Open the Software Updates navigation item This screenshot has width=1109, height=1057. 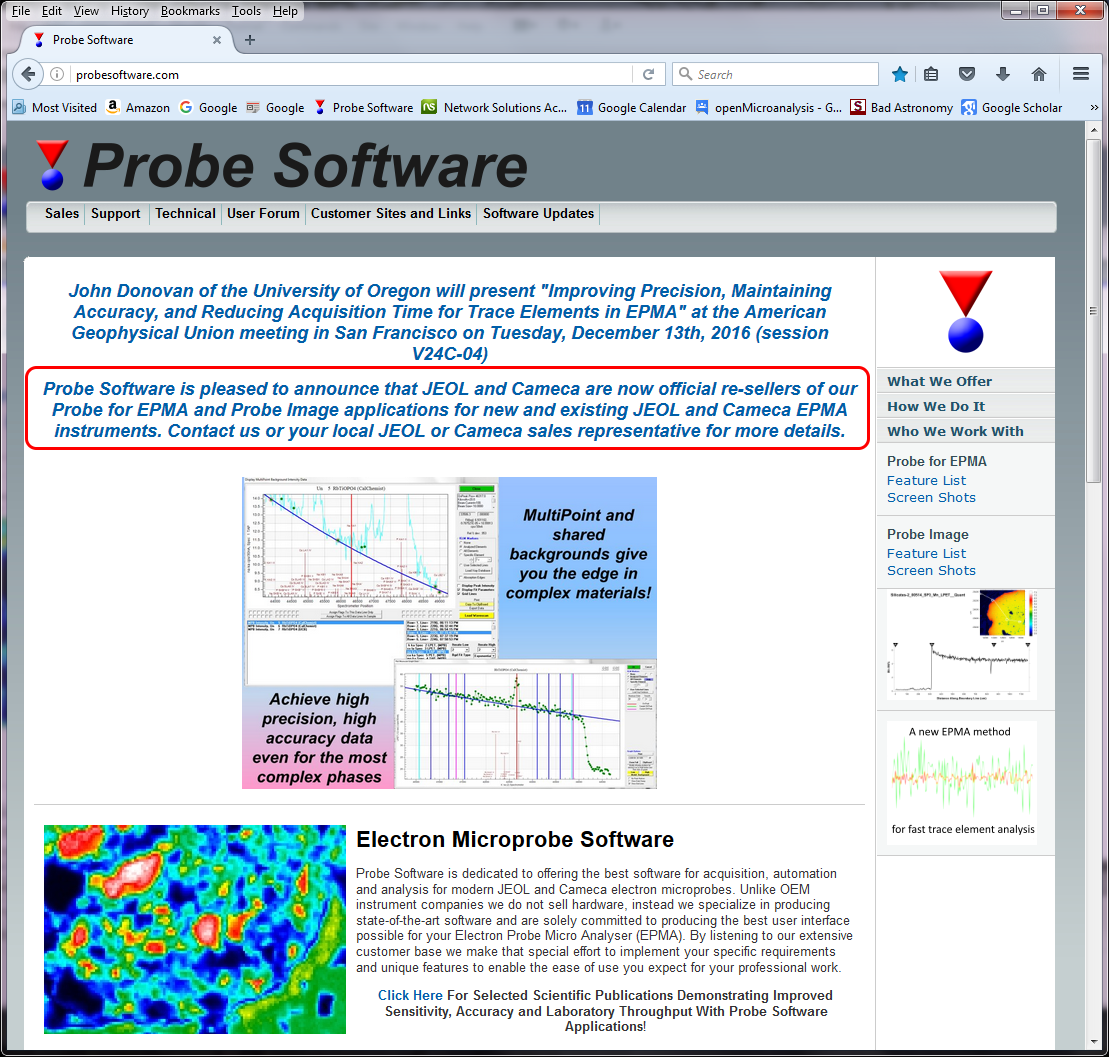pyautogui.click(x=538, y=213)
